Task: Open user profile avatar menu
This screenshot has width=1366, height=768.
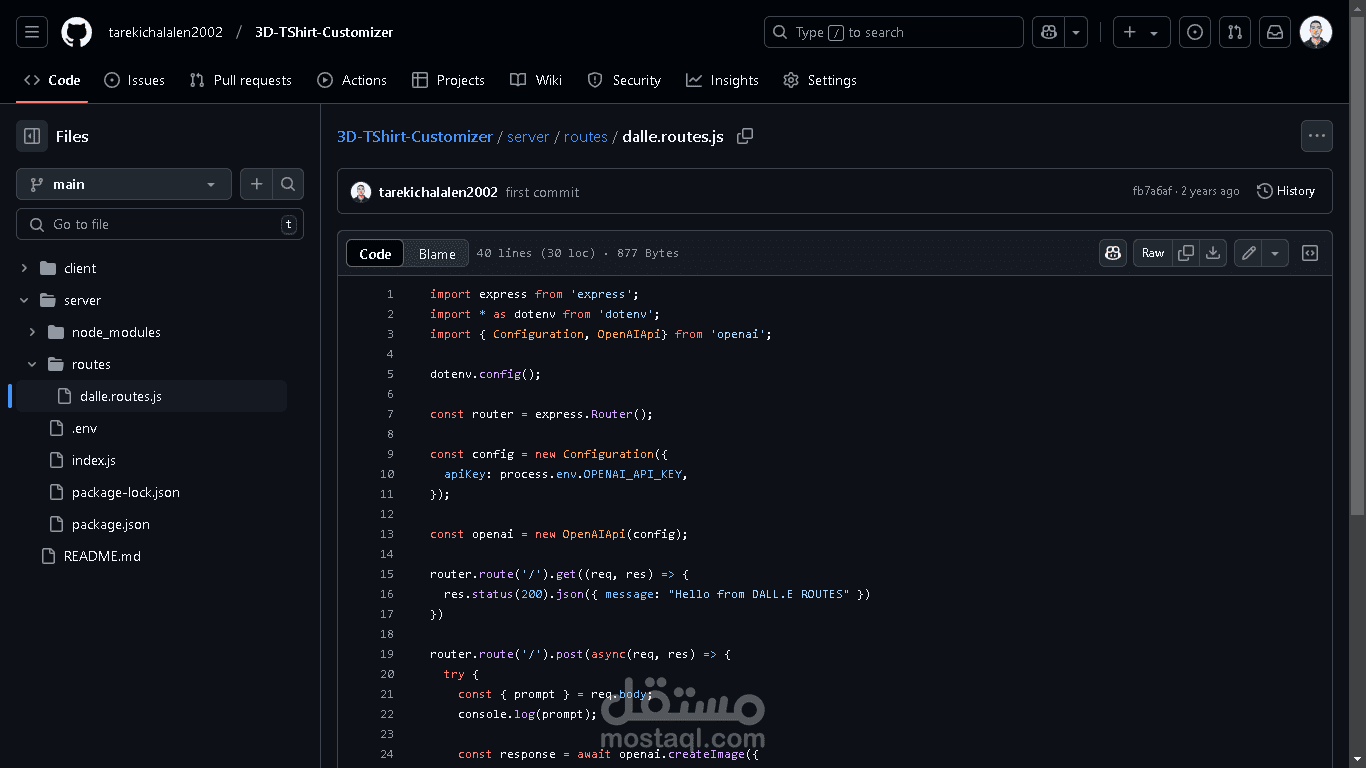Action: tap(1316, 32)
